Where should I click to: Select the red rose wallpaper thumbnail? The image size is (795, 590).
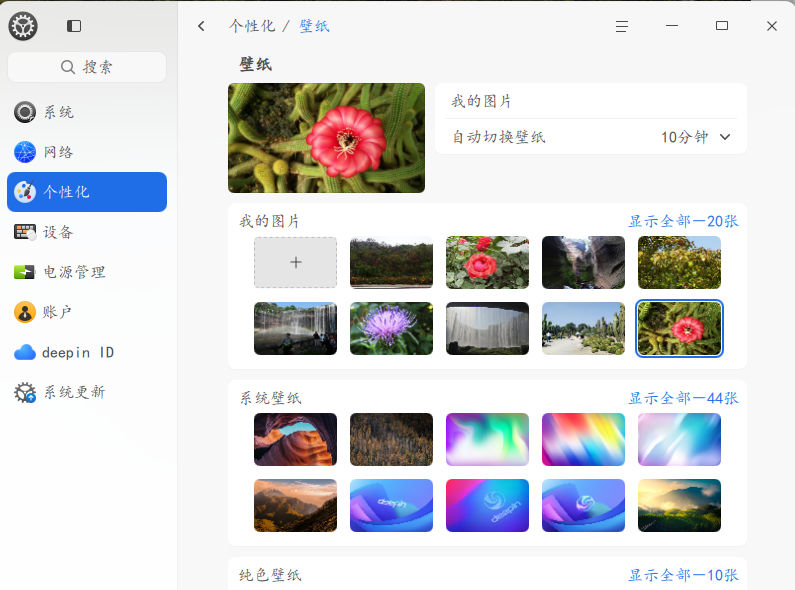point(487,263)
